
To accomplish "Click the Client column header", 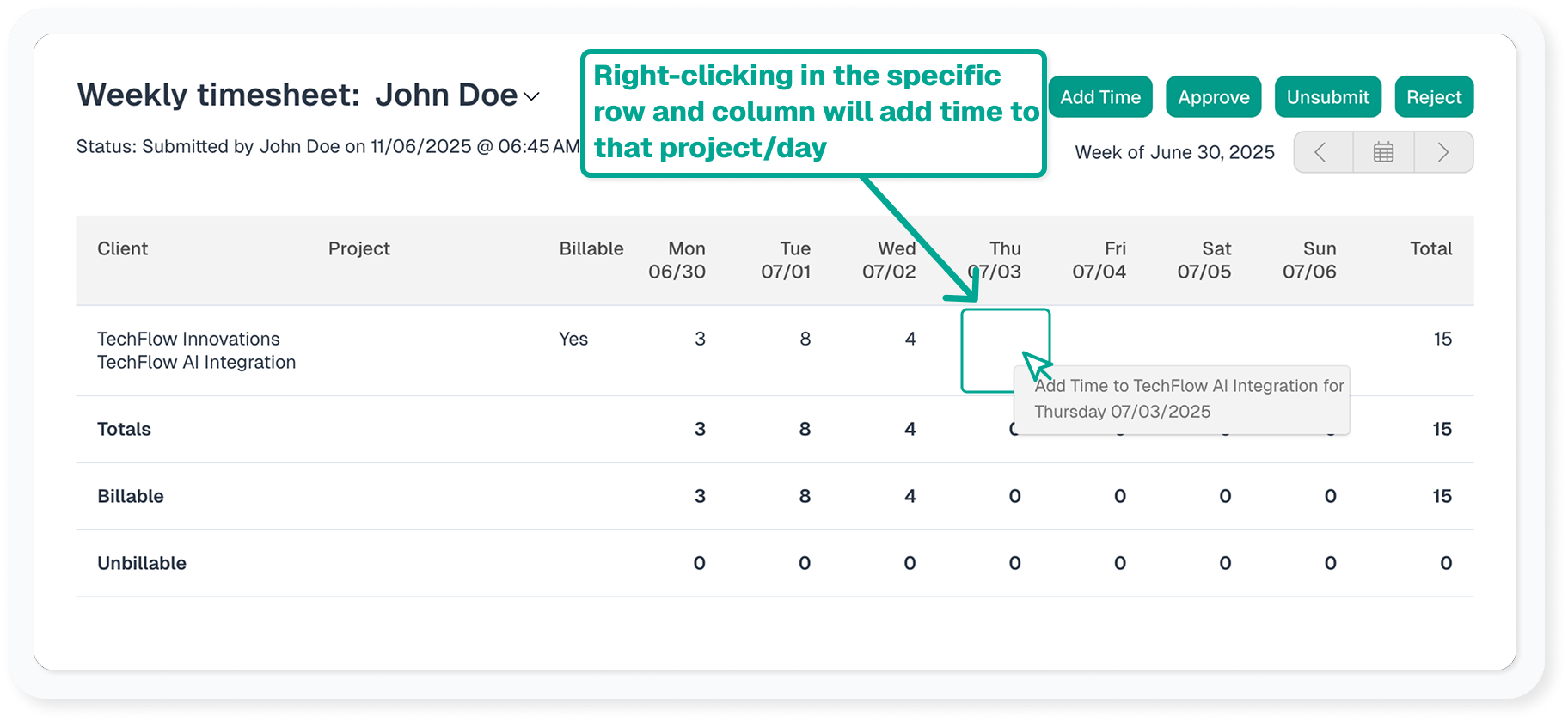I will (122, 248).
